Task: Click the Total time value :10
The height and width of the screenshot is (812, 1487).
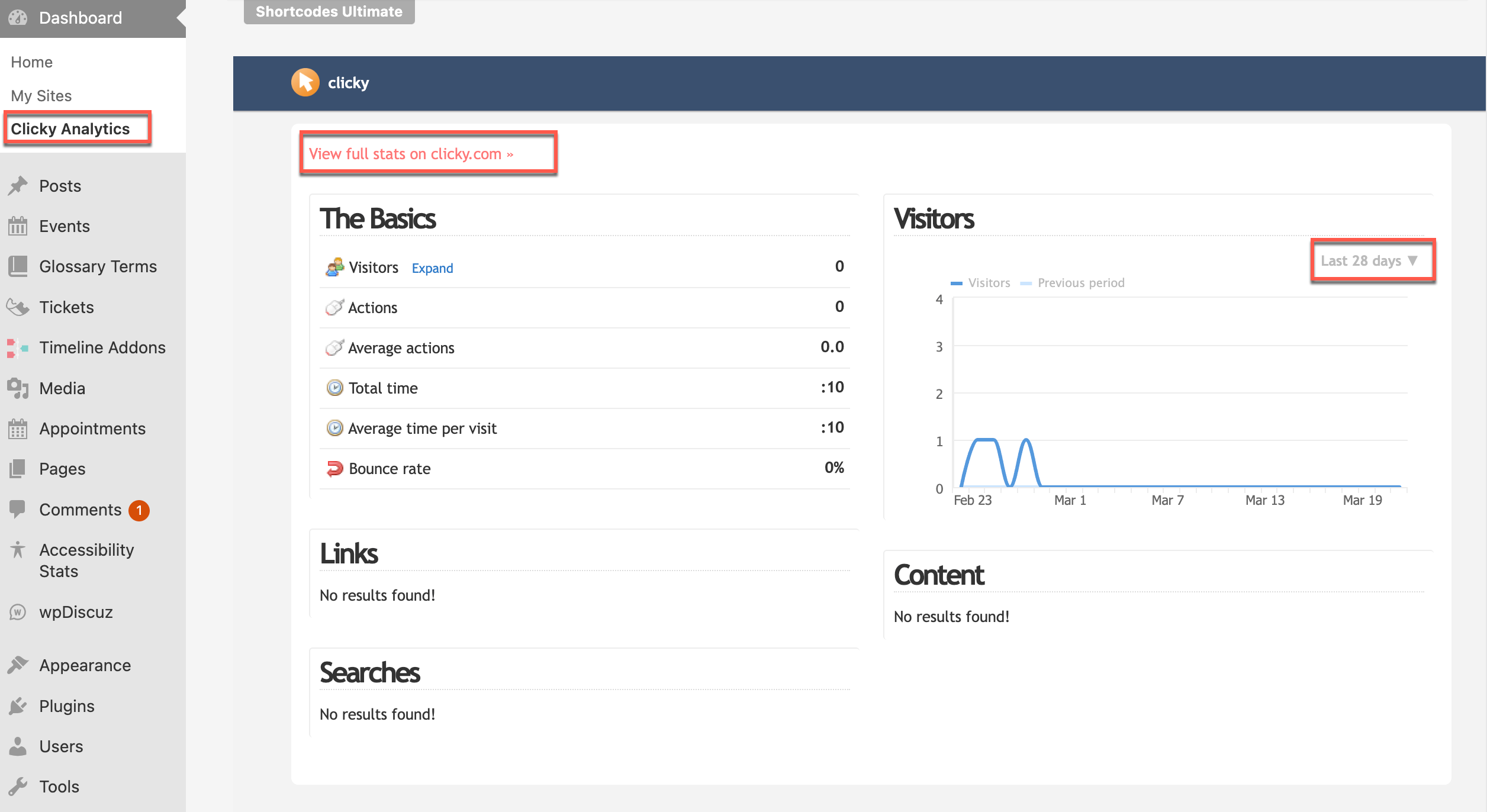Action: click(832, 387)
